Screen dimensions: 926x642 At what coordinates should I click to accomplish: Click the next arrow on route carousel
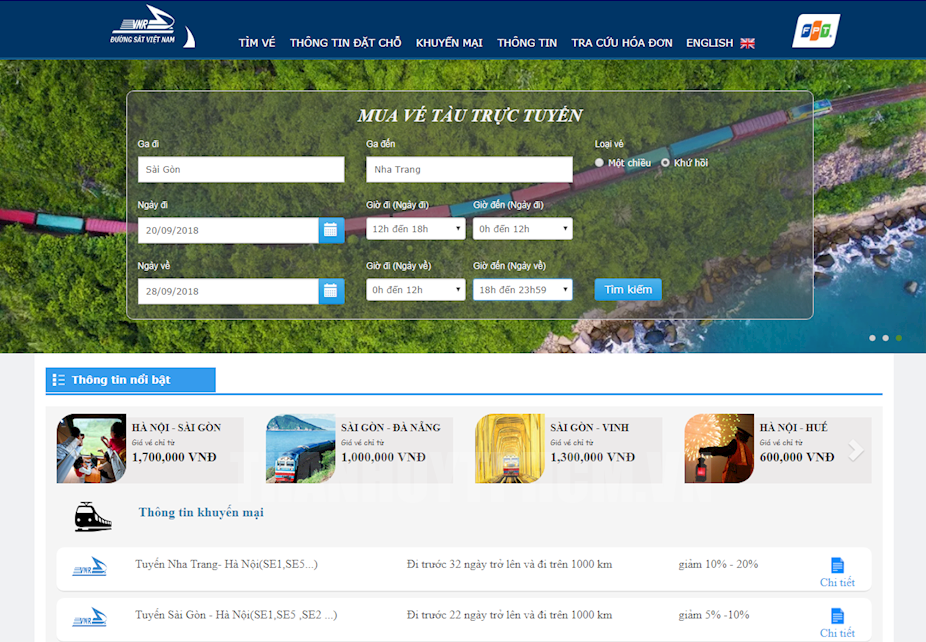click(856, 451)
